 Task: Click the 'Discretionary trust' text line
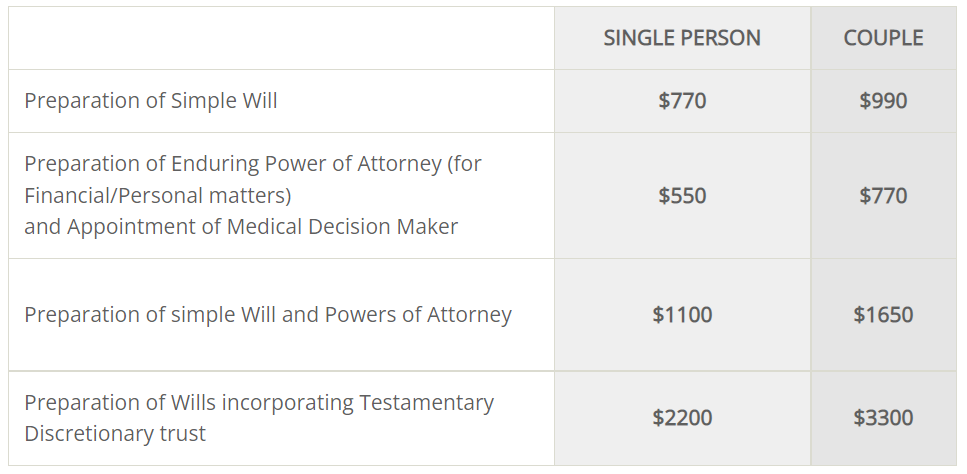115,433
